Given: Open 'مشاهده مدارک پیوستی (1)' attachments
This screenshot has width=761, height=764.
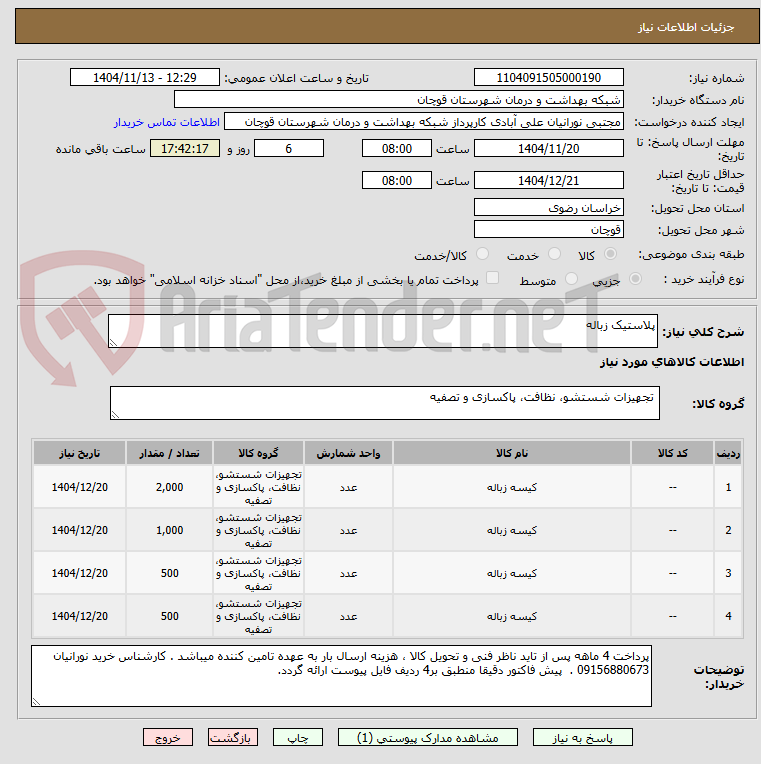Looking at the screenshot, I should point(428,737).
